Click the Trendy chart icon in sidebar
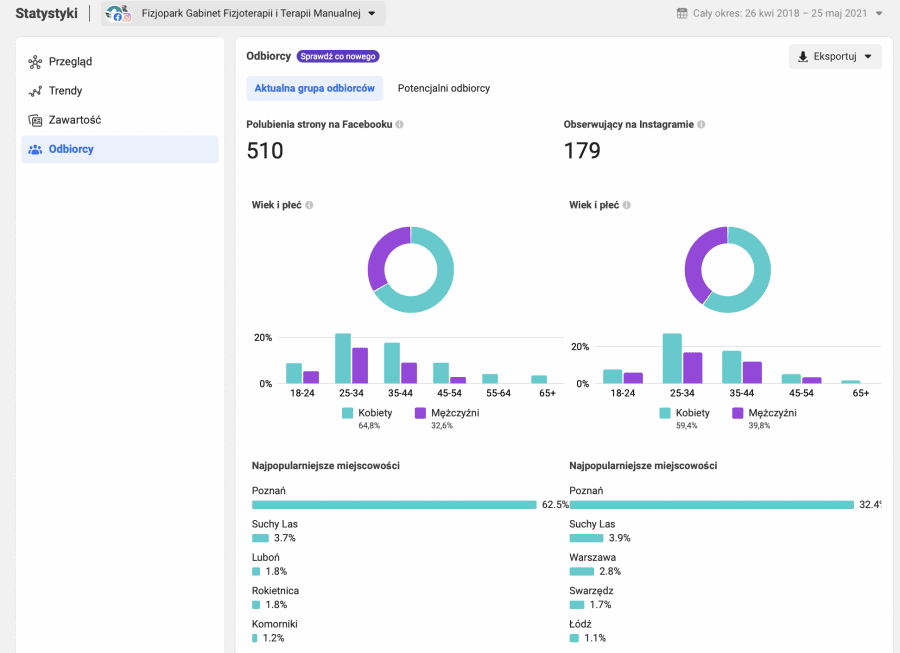 tap(35, 91)
